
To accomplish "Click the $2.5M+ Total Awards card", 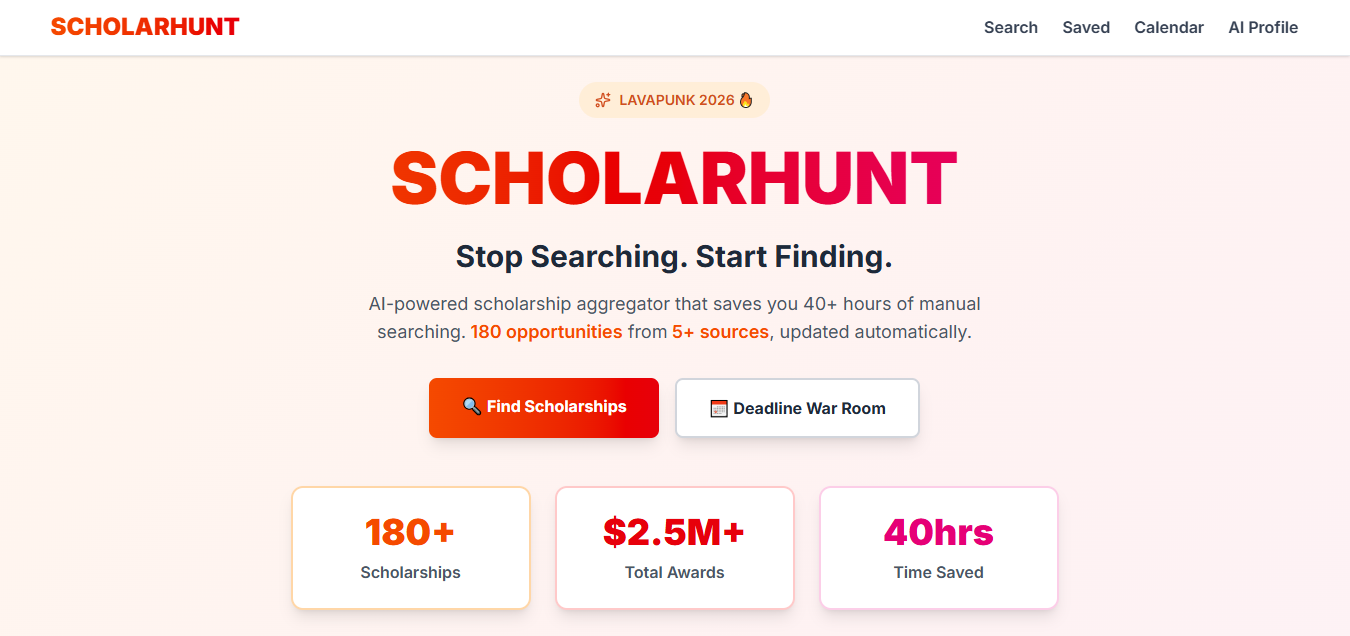I will (x=675, y=548).
